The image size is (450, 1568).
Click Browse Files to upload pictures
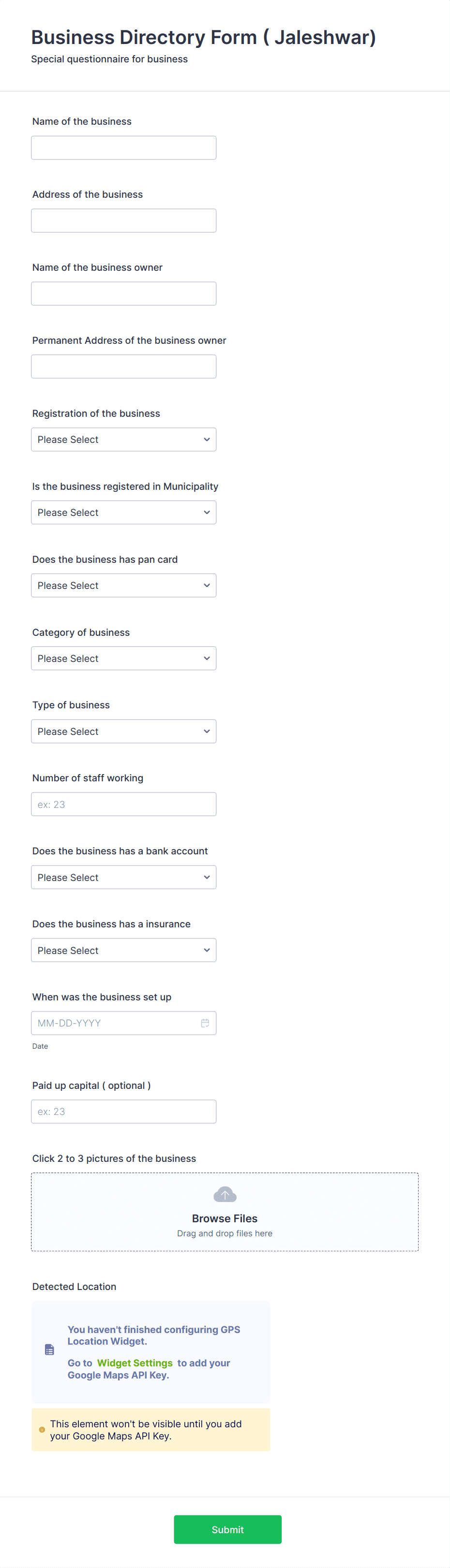pos(225,1218)
